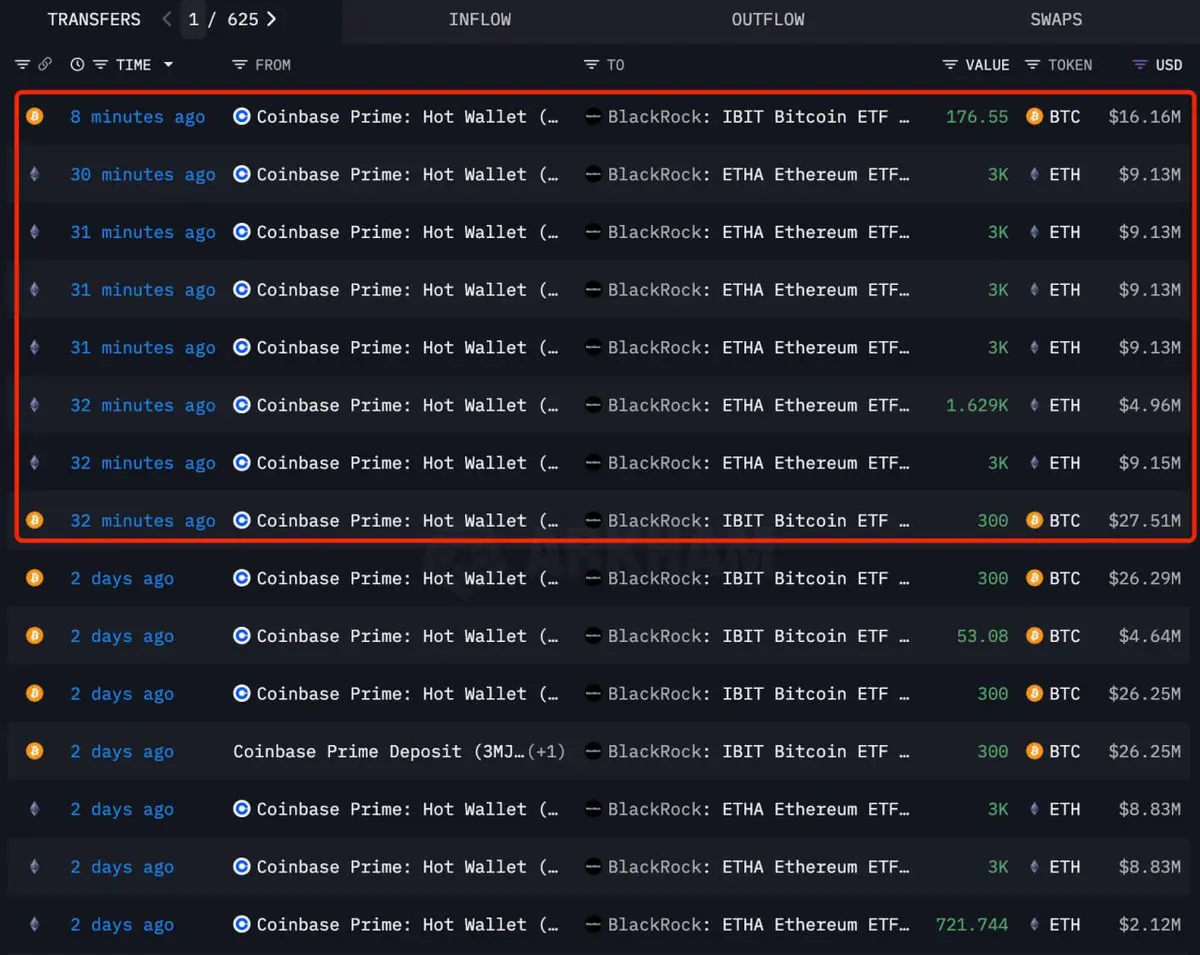The image size is (1200, 955).
Task: Open the TIME column filter icon
Action: pyautogui.click(x=100, y=65)
